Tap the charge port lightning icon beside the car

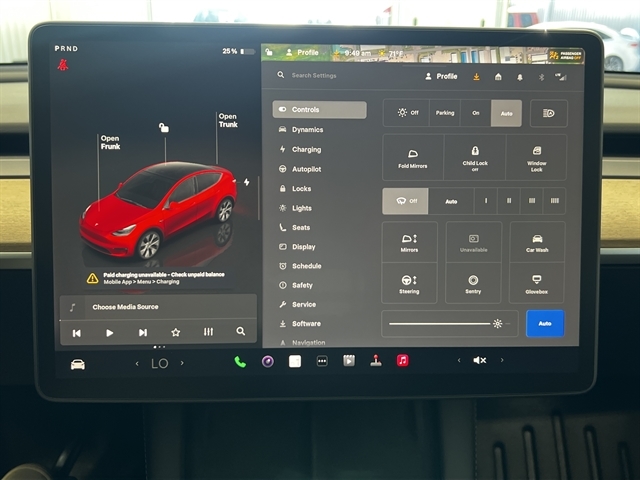click(x=247, y=182)
